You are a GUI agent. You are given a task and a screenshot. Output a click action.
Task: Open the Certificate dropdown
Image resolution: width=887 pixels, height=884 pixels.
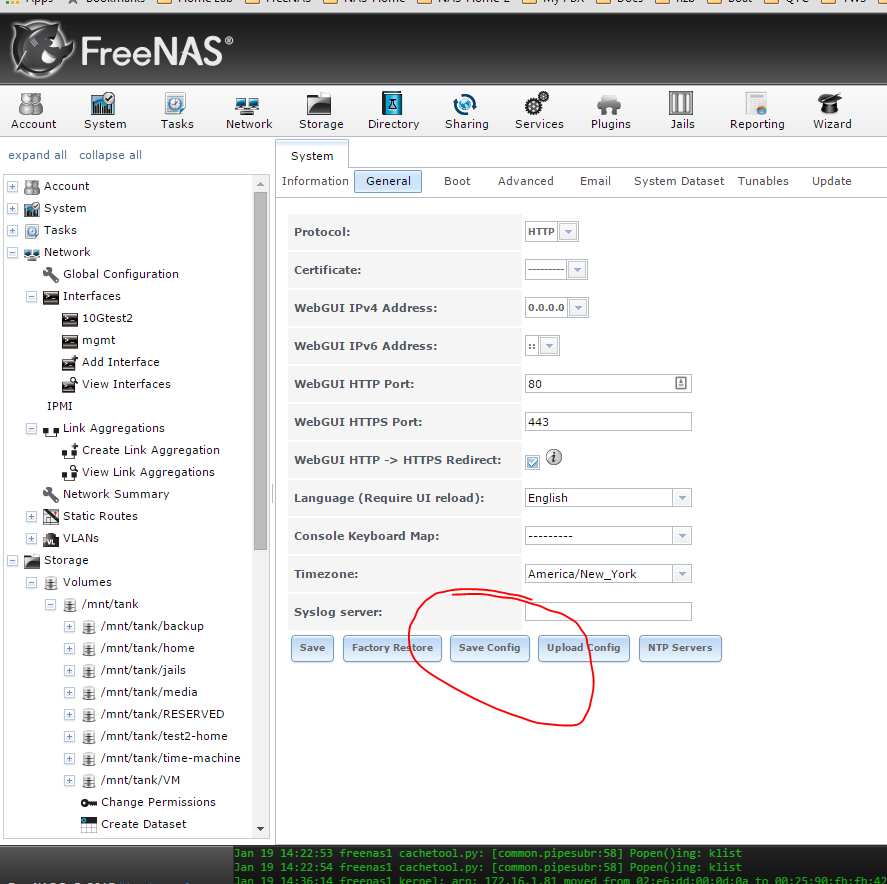(576, 270)
